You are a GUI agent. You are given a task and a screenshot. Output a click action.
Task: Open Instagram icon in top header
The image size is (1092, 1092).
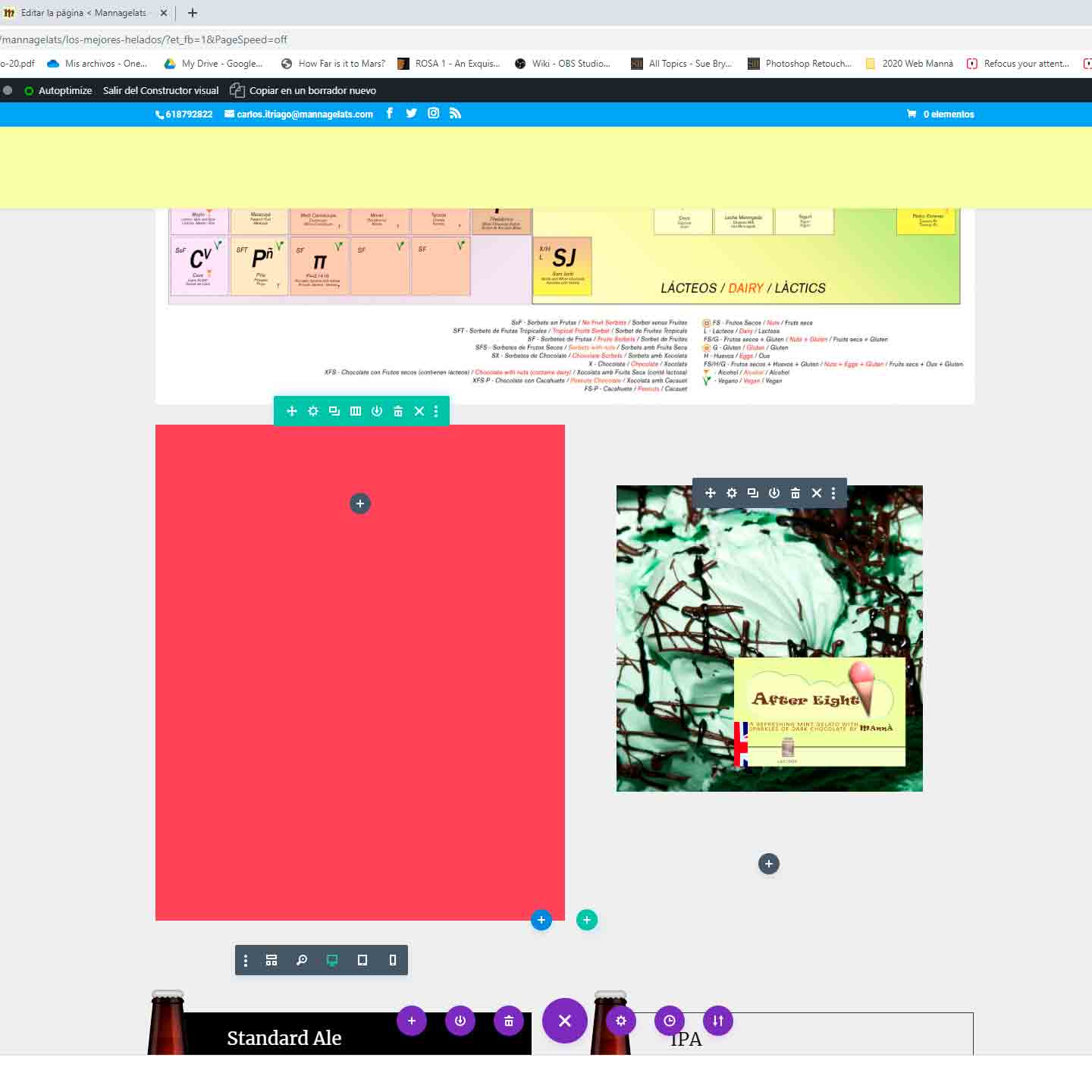pos(433,113)
